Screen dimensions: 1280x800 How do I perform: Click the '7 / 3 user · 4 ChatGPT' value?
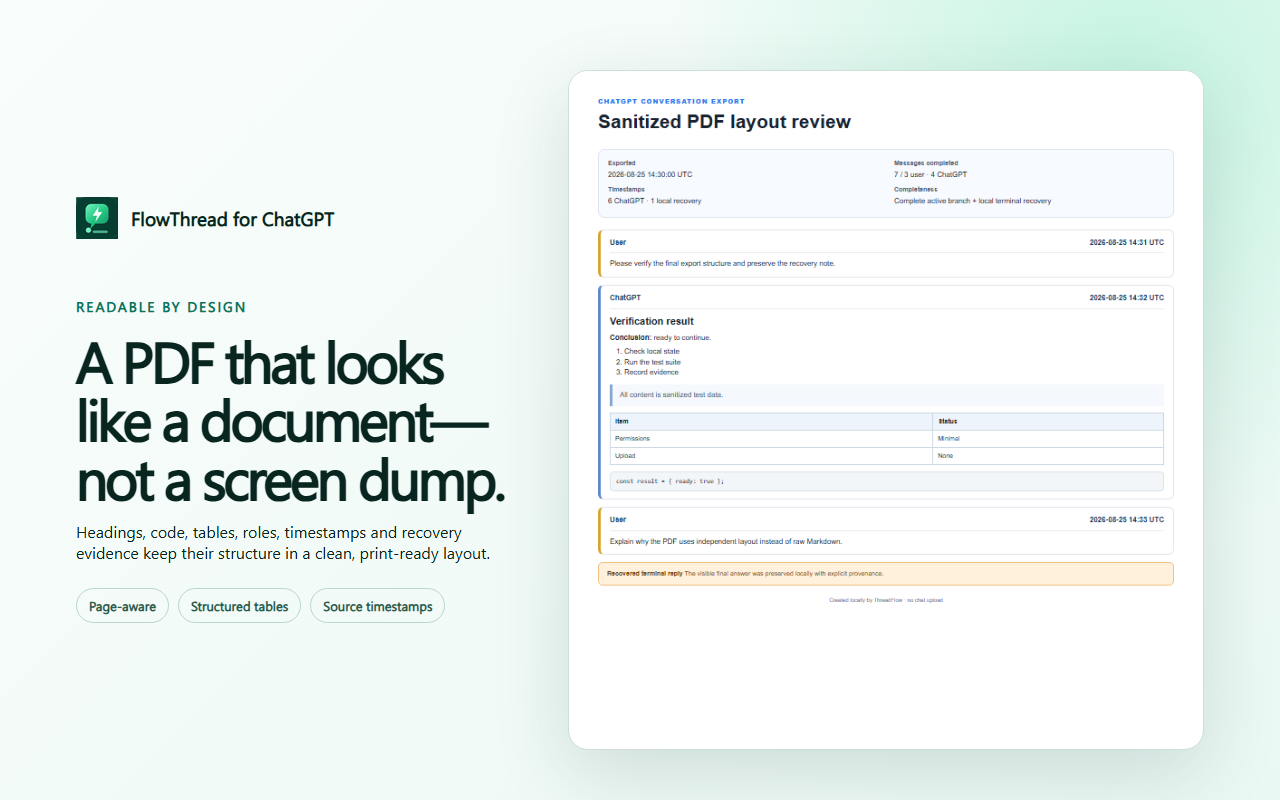point(931,174)
